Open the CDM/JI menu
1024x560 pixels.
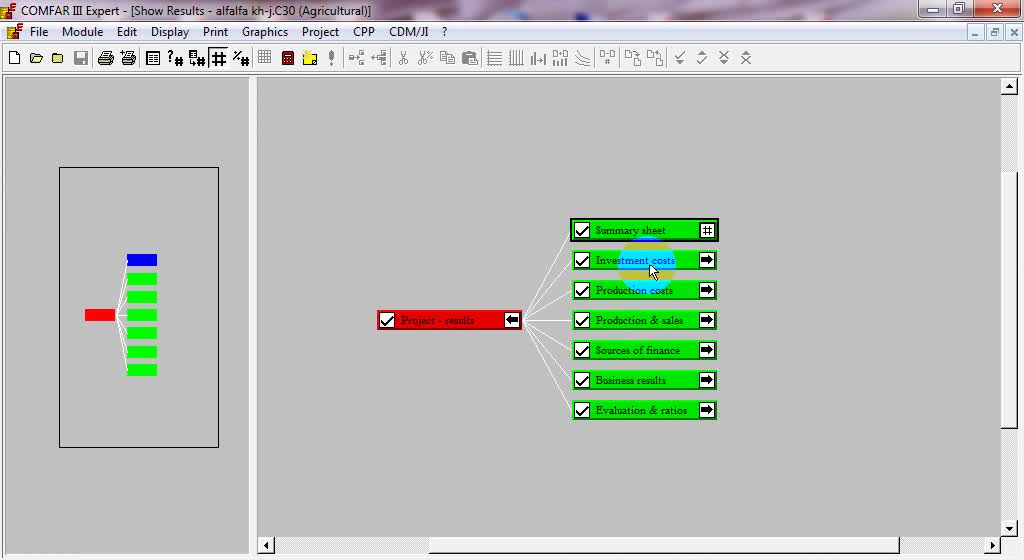pos(408,32)
